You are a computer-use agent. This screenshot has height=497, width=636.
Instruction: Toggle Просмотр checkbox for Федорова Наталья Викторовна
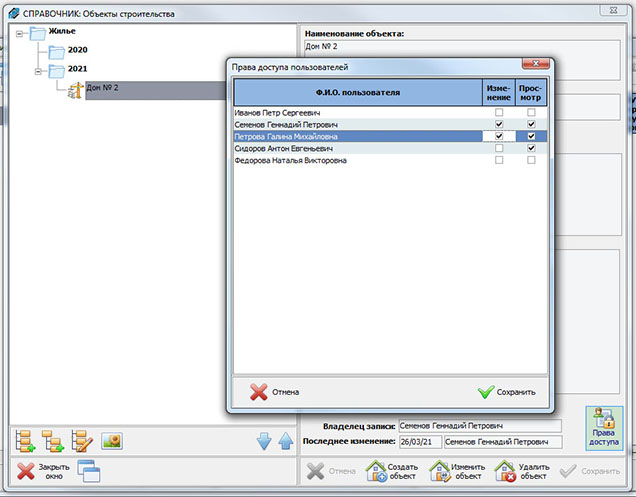click(x=531, y=160)
